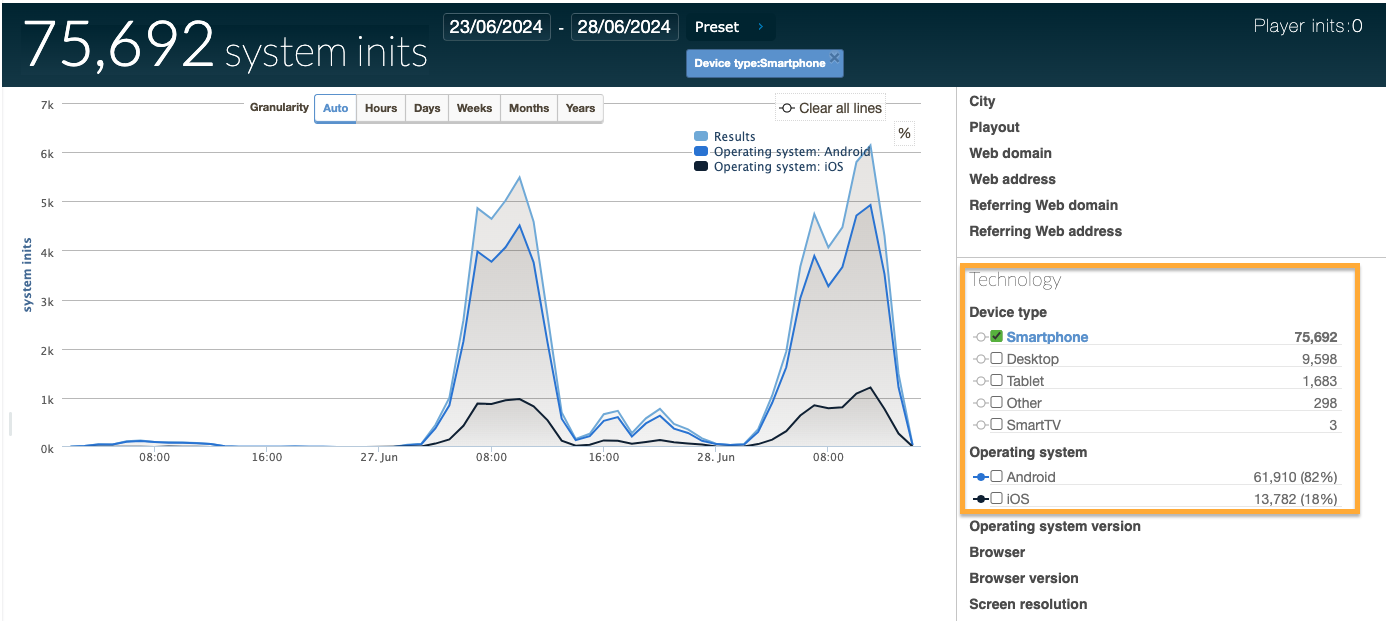The width and height of the screenshot is (1386, 621).
Task: Remove the Device type:Smartphone filter chip
Action: pyautogui.click(x=834, y=57)
